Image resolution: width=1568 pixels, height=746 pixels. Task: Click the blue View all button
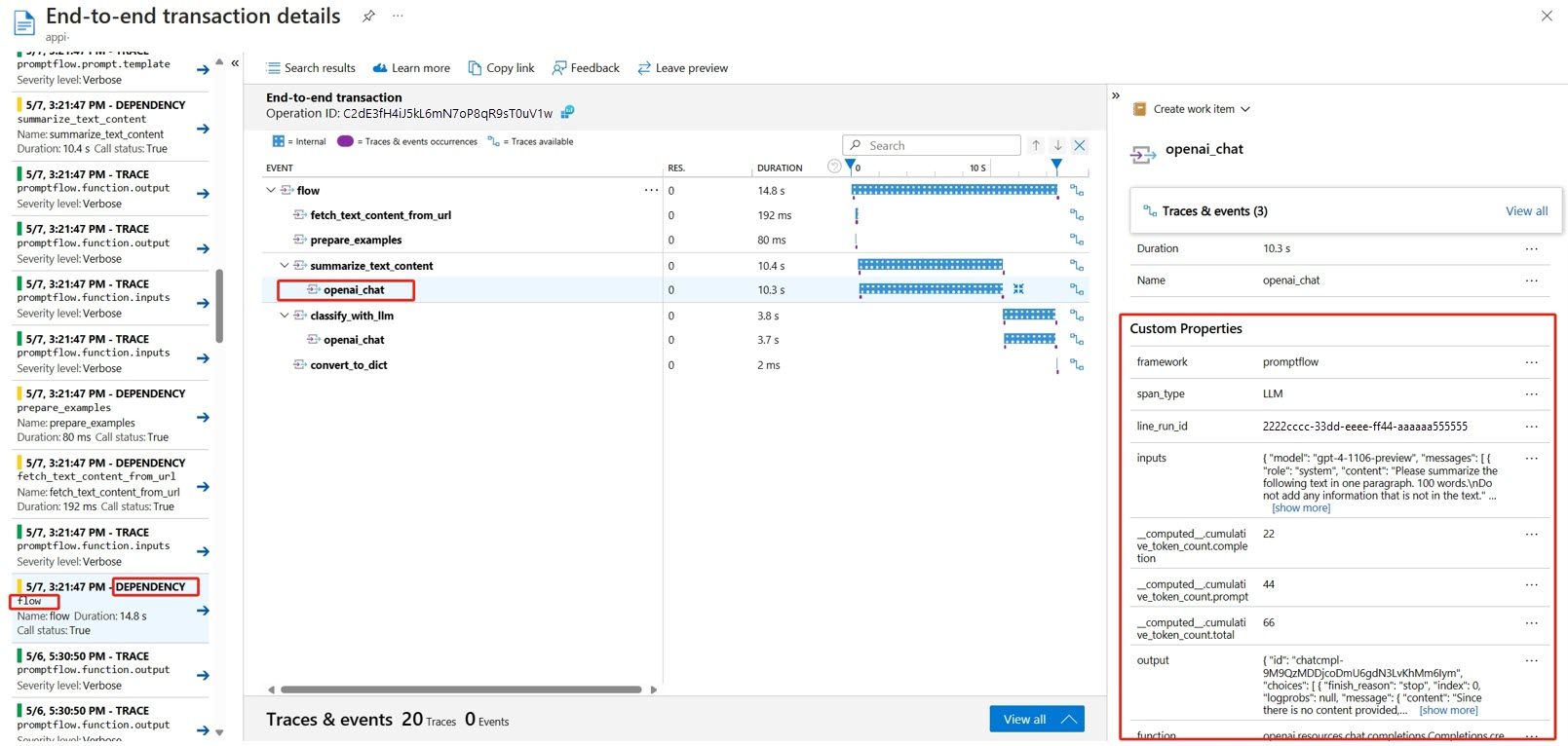[1036, 719]
